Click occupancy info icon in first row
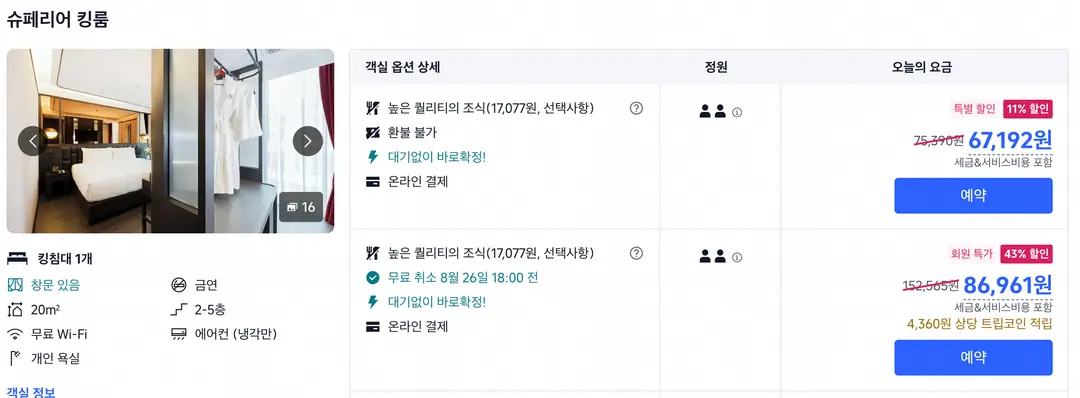Viewport: 1080px width, 398px height. [737, 112]
